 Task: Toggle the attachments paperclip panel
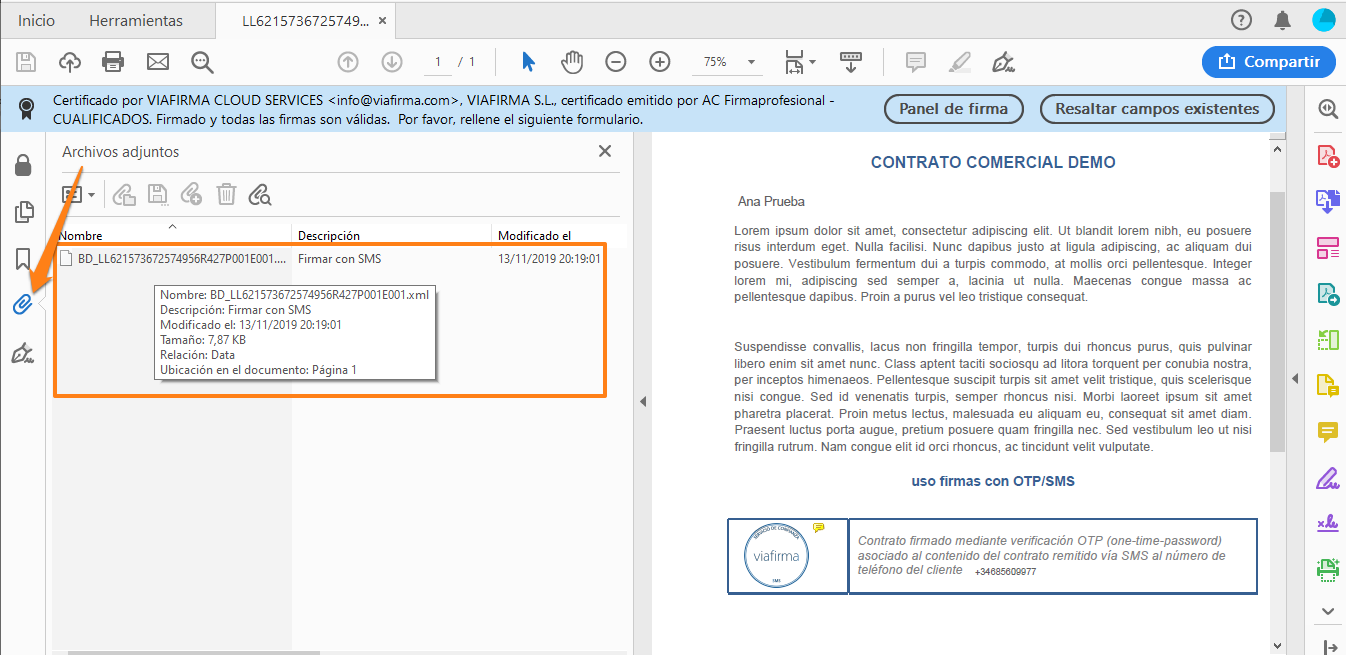[x=23, y=305]
